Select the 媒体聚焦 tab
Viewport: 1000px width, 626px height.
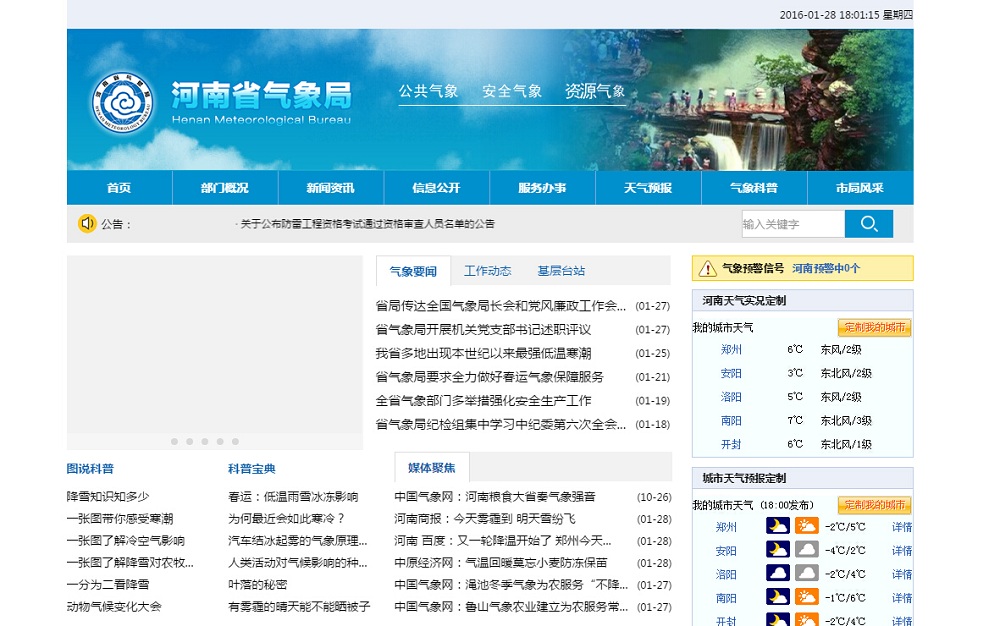click(432, 468)
